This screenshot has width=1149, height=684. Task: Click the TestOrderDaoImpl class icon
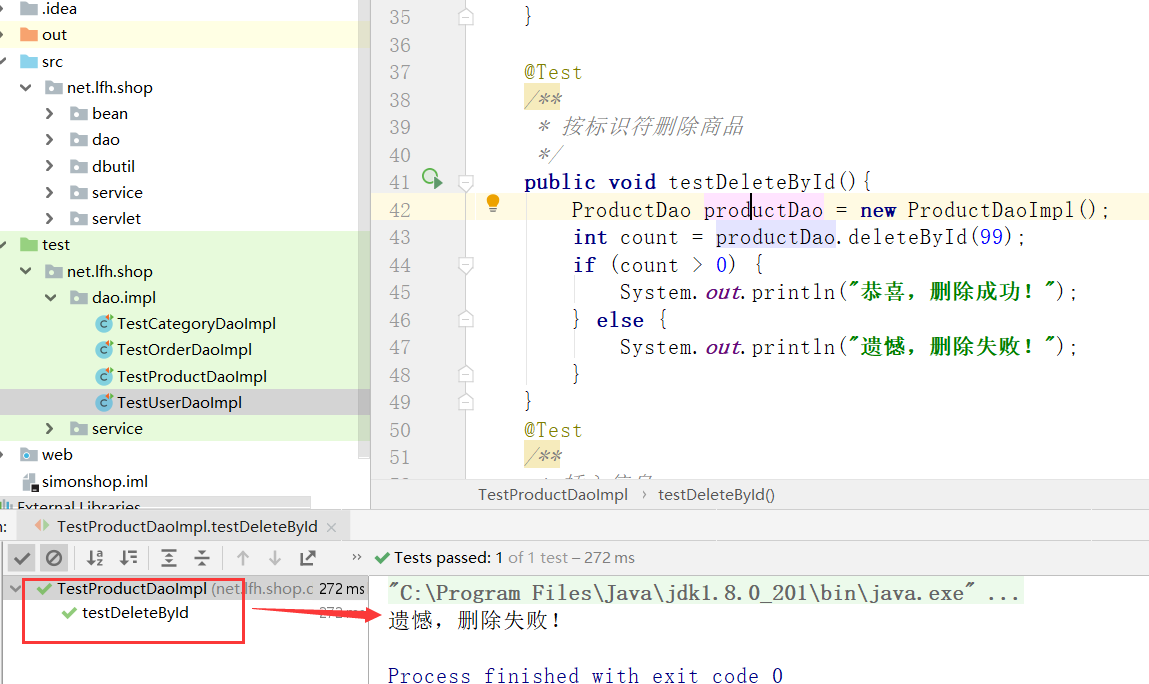pyautogui.click(x=105, y=350)
